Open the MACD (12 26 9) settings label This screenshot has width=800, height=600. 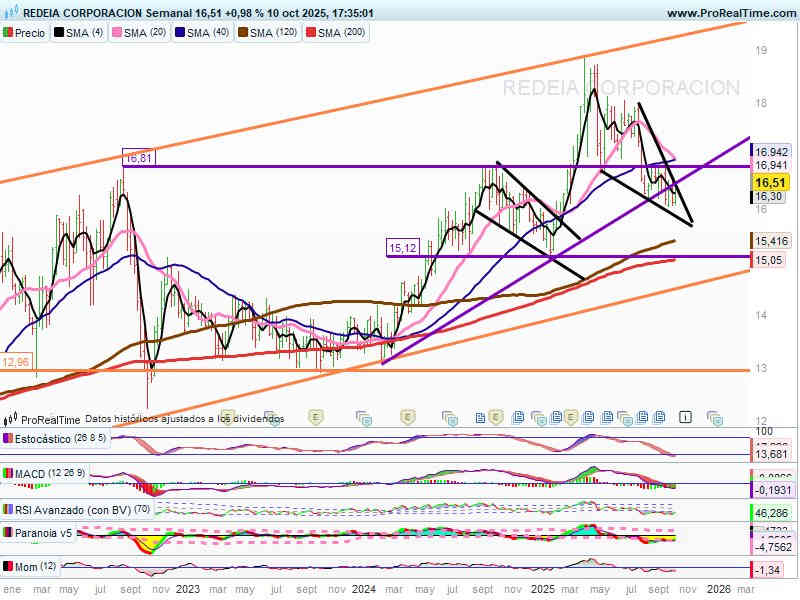50,473
